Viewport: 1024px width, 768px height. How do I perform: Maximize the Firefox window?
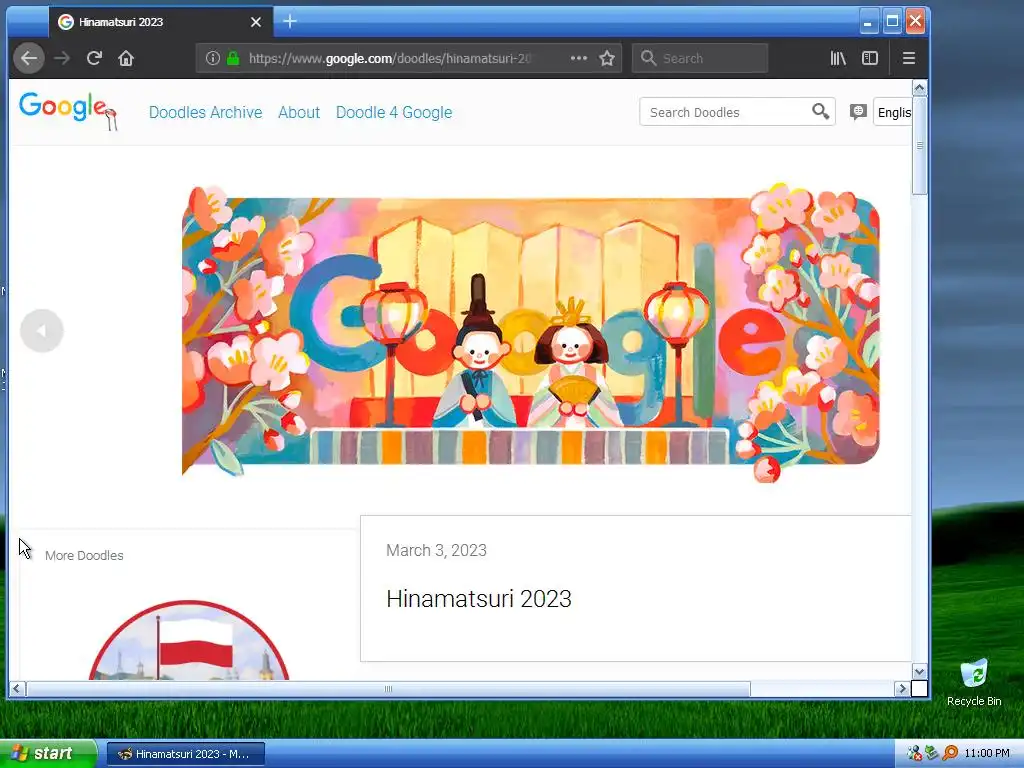tap(892, 22)
